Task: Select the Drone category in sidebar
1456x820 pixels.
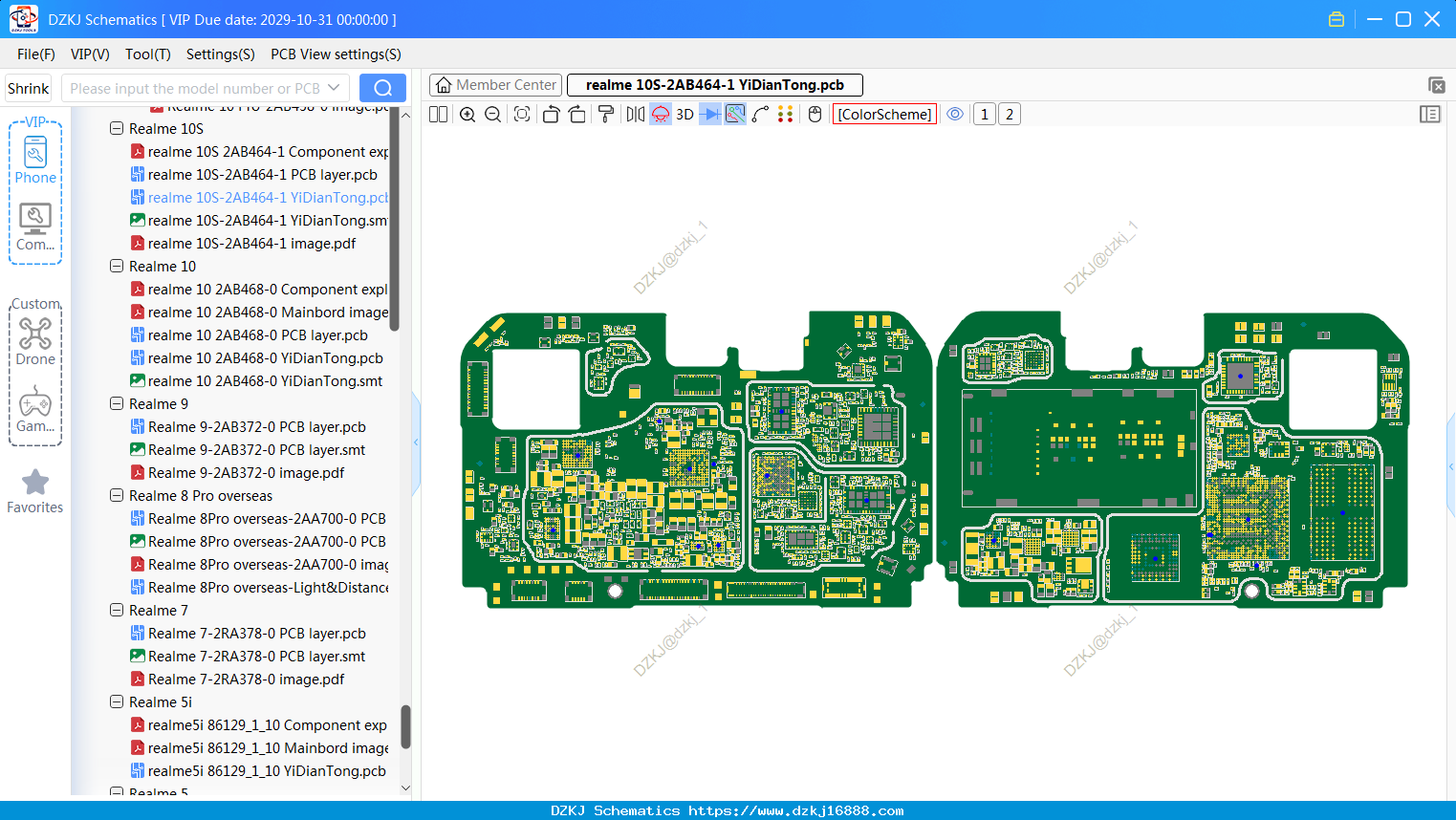Action: (x=35, y=341)
